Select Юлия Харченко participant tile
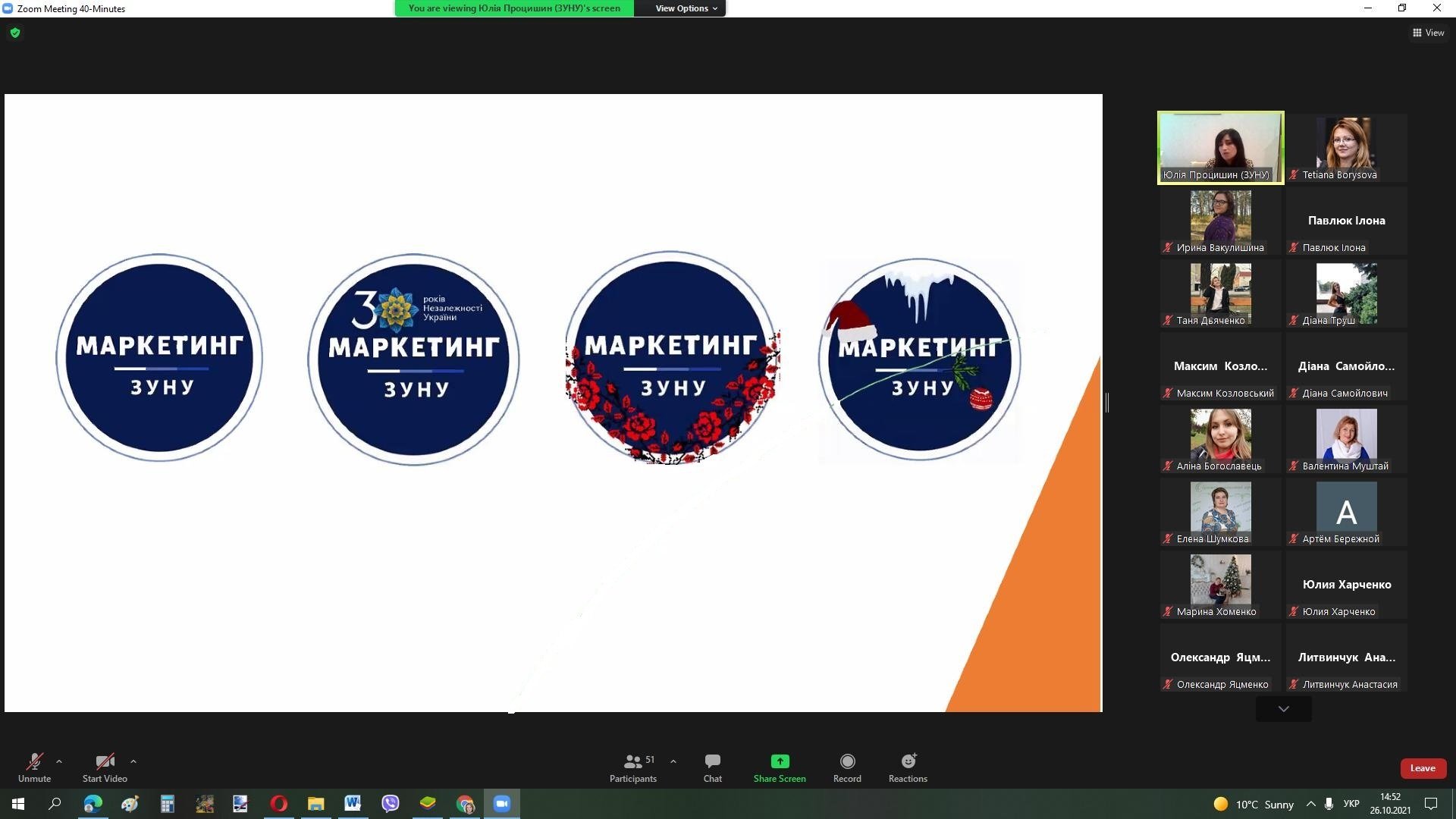 click(1346, 585)
